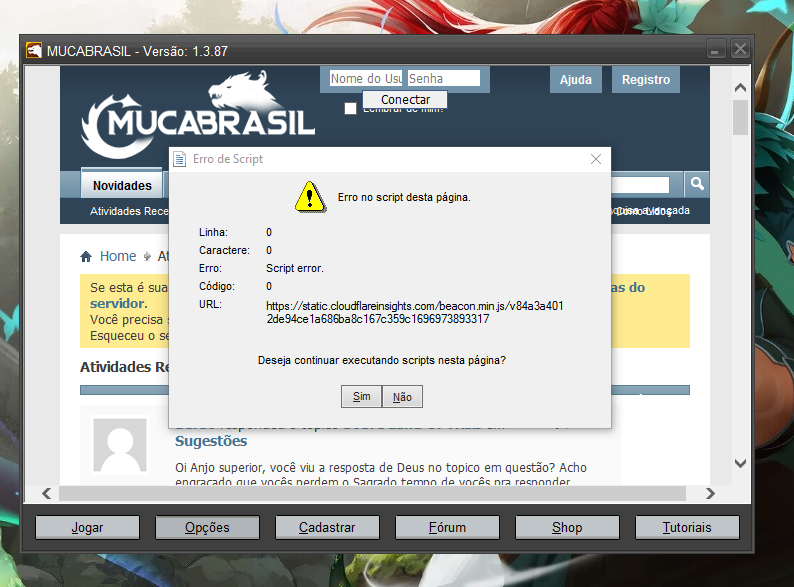This screenshot has width=794, height=587.
Task: Open the Novidades tab
Action: point(122,185)
